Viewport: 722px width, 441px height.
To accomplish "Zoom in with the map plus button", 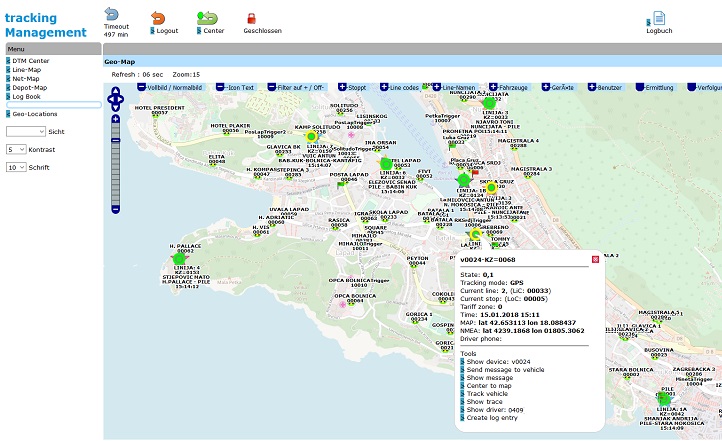I will click(115, 120).
